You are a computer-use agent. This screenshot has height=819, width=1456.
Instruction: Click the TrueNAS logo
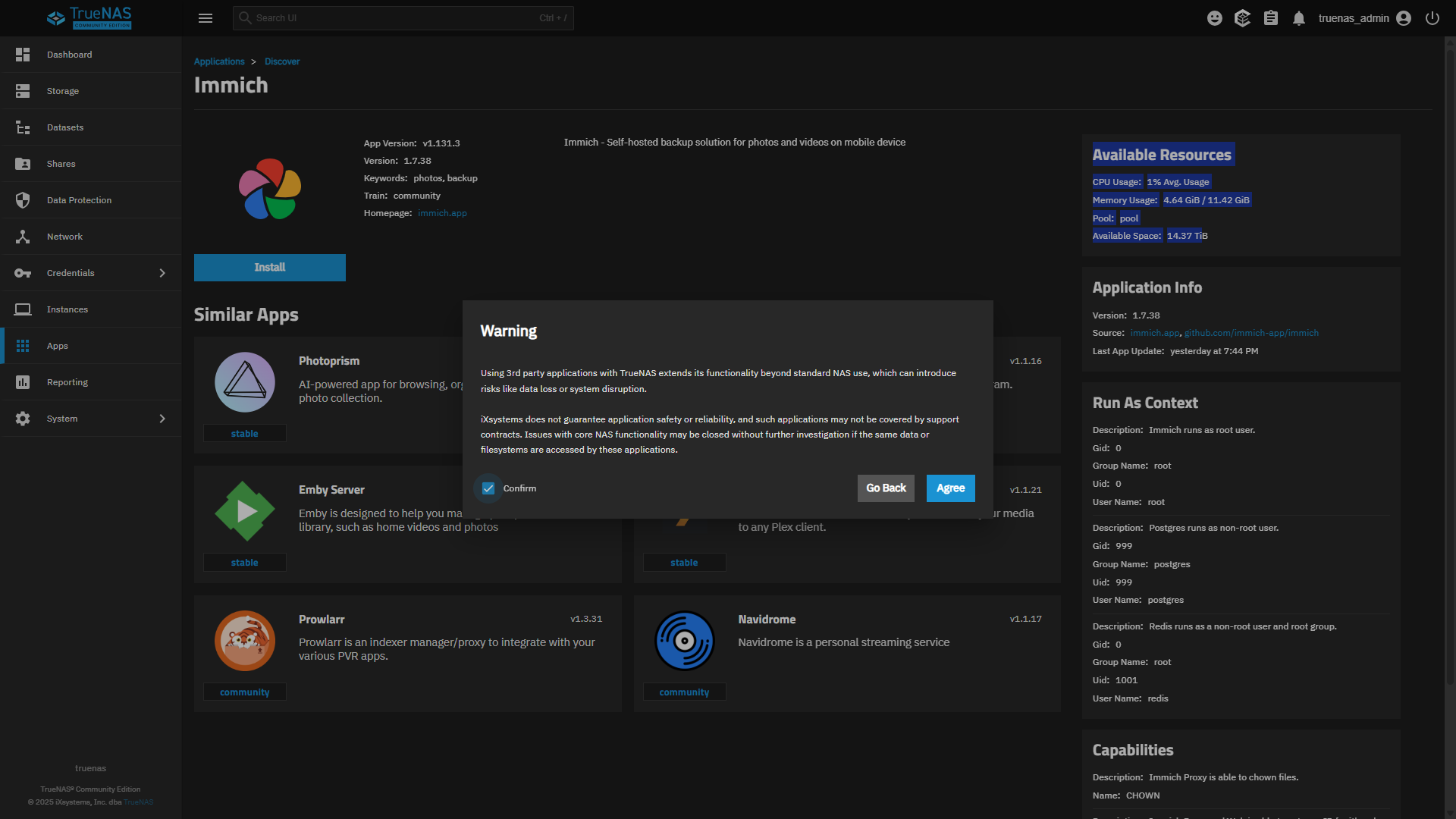pos(89,18)
